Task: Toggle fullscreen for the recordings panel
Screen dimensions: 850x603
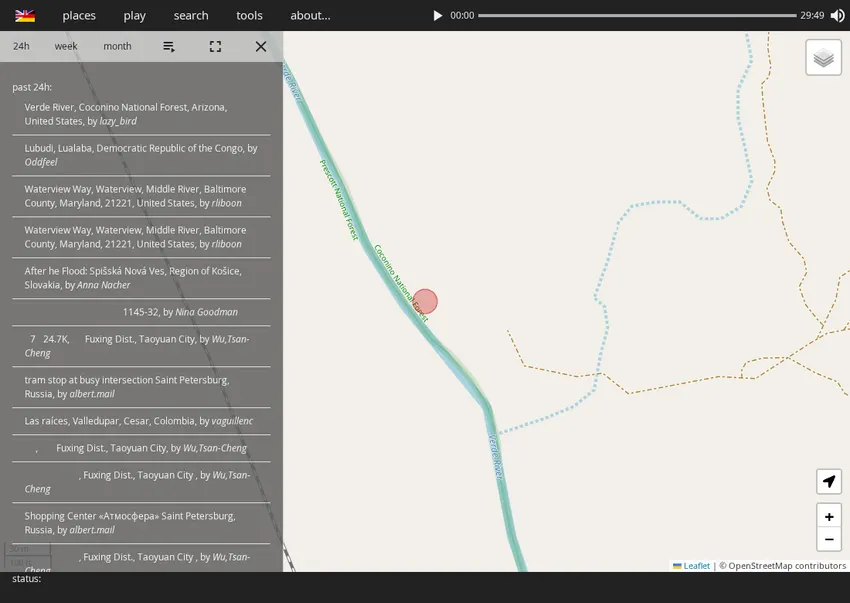Action: tap(215, 47)
